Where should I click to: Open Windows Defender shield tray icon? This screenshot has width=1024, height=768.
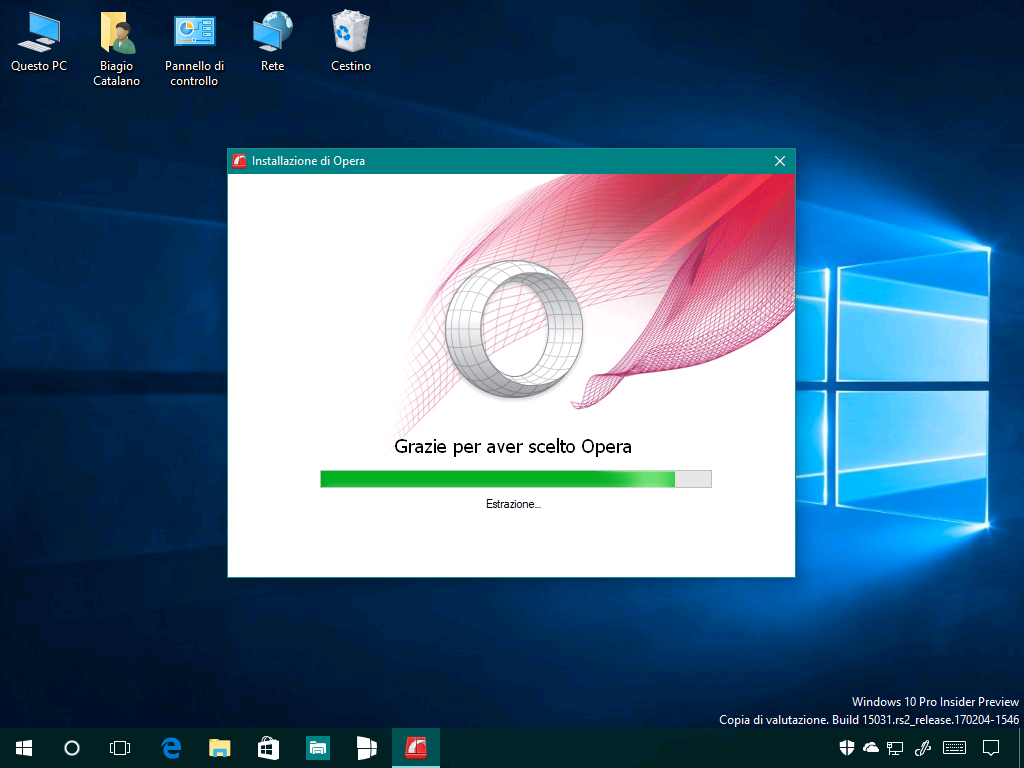[846, 748]
